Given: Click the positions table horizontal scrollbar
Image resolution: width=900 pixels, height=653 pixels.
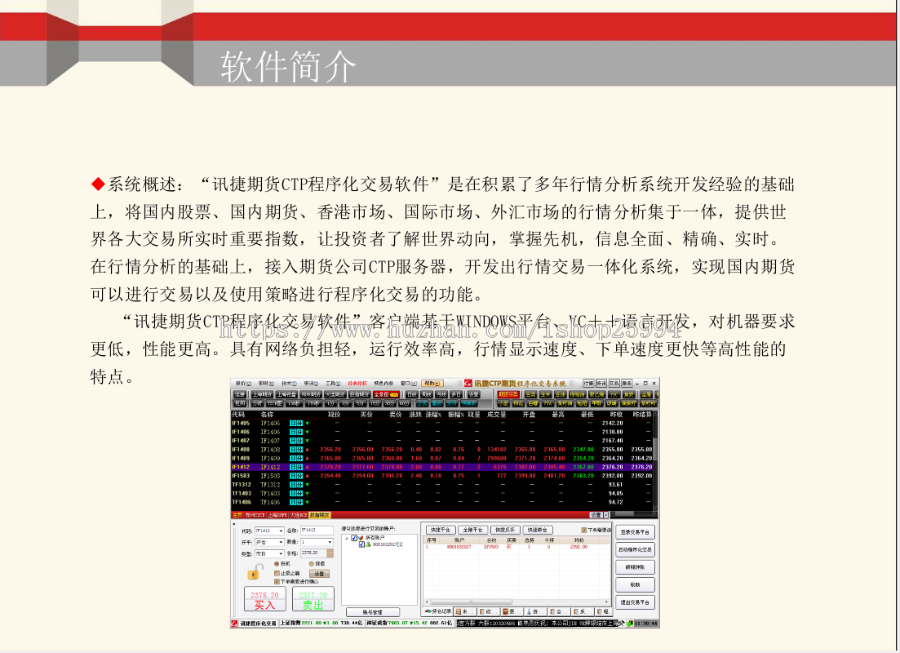Looking at the screenshot, I should click(517, 601).
